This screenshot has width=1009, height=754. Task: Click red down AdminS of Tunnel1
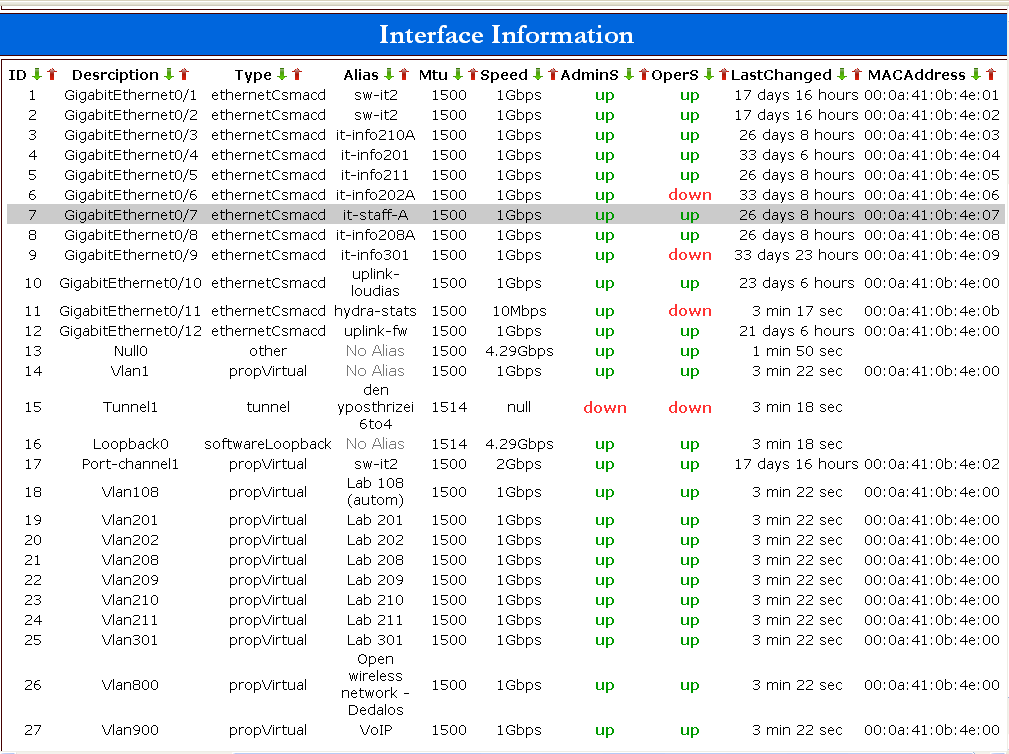click(605, 407)
